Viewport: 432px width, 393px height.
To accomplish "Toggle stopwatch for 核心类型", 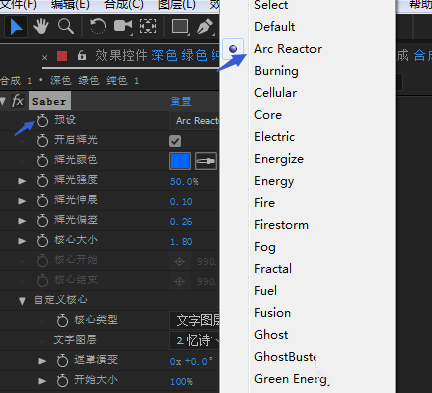I will coord(62,321).
